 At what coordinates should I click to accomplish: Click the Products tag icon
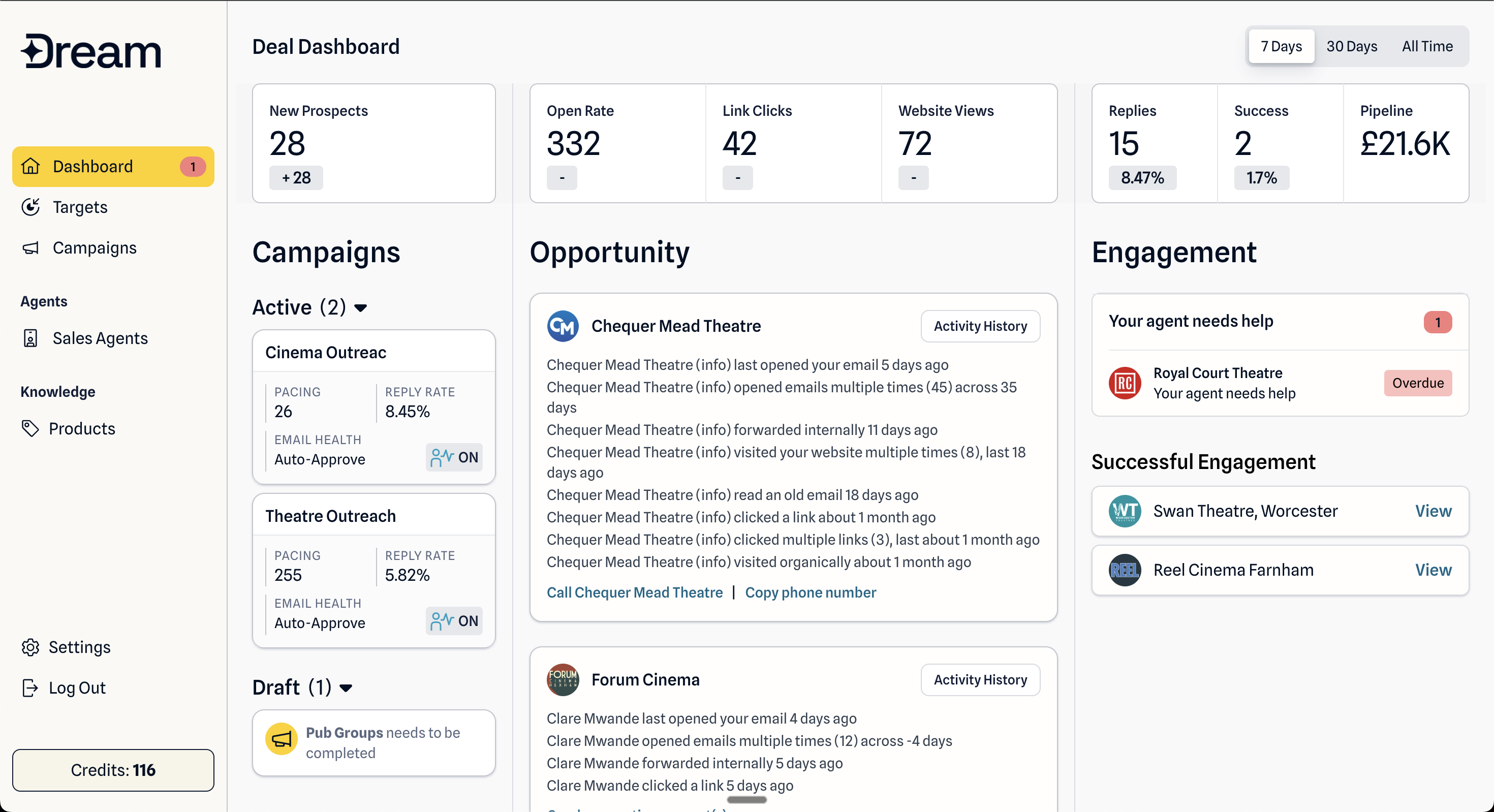tap(30, 429)
